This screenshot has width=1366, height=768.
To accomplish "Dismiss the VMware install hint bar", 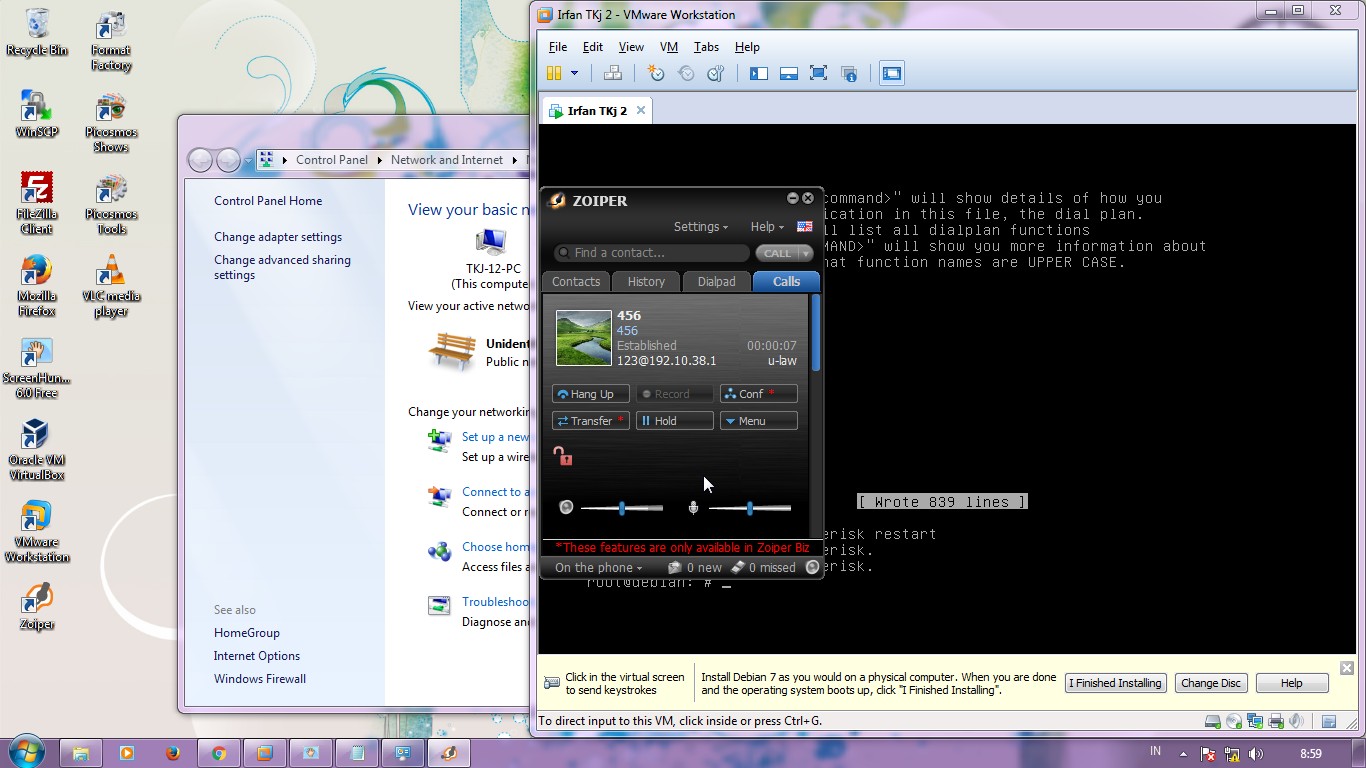I will pyautogui.click(x=1346, y=668).
